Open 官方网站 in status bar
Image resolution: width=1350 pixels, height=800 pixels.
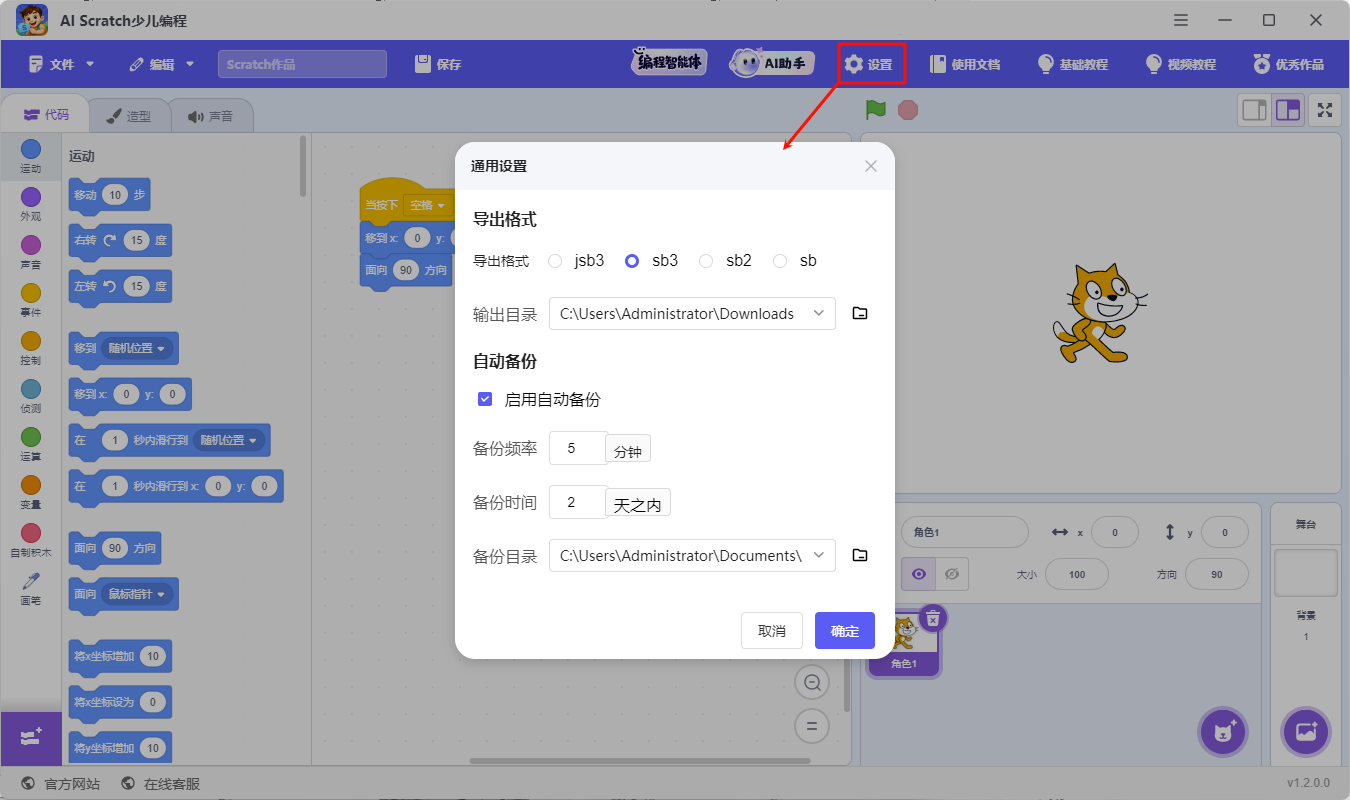pyautogui.click(x=62, y=784)
